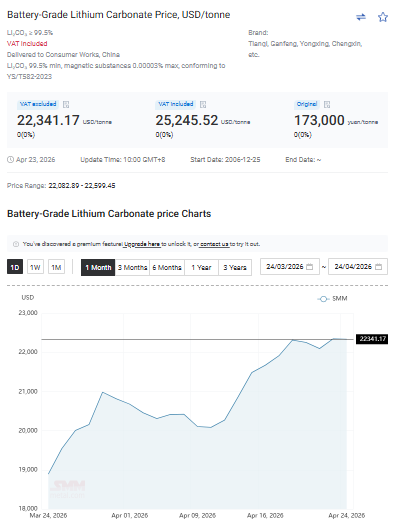Open info icon beside VAT excluded
Screen dimensions: 402x527
(x=66, y=105)
